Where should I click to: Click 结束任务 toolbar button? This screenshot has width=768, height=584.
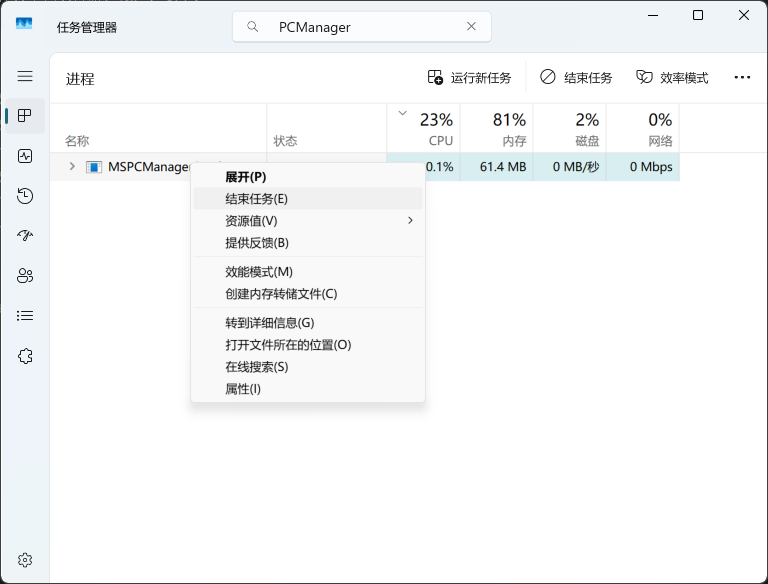tap(576, 78)
